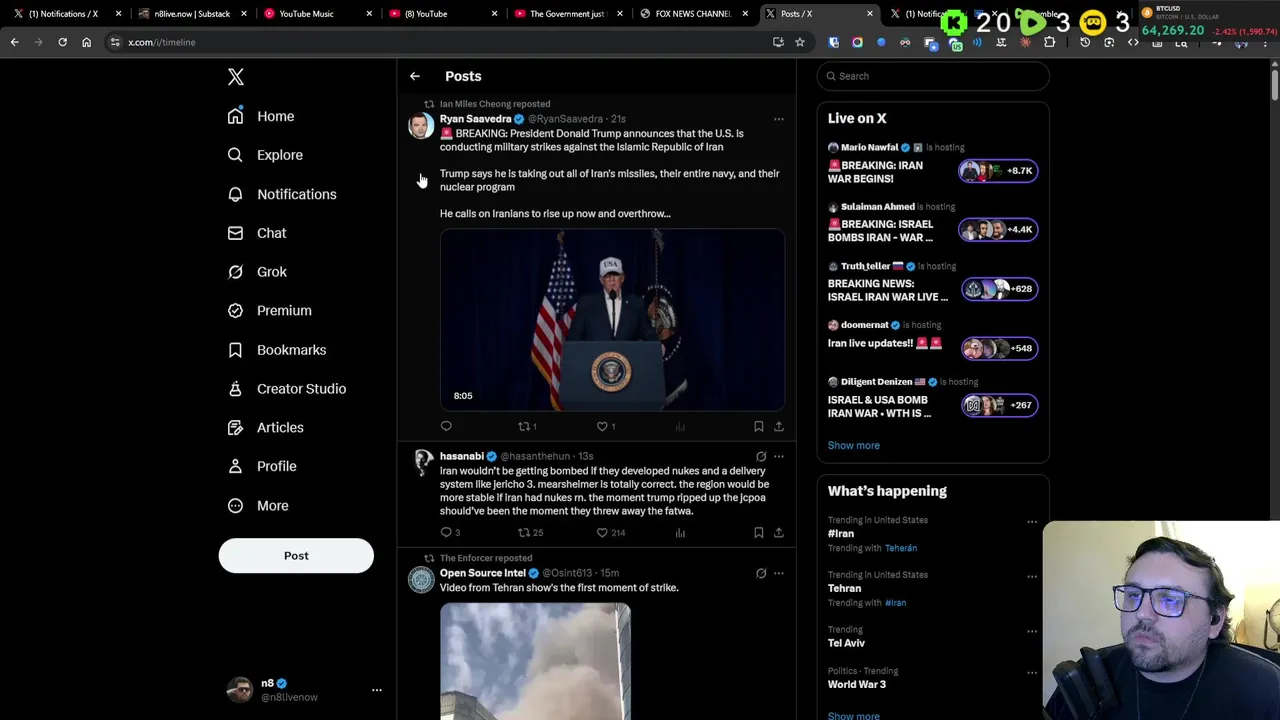1280x720 pixels.
Task: Open account menu dots next to n8
Action: (x=377, y=690)
